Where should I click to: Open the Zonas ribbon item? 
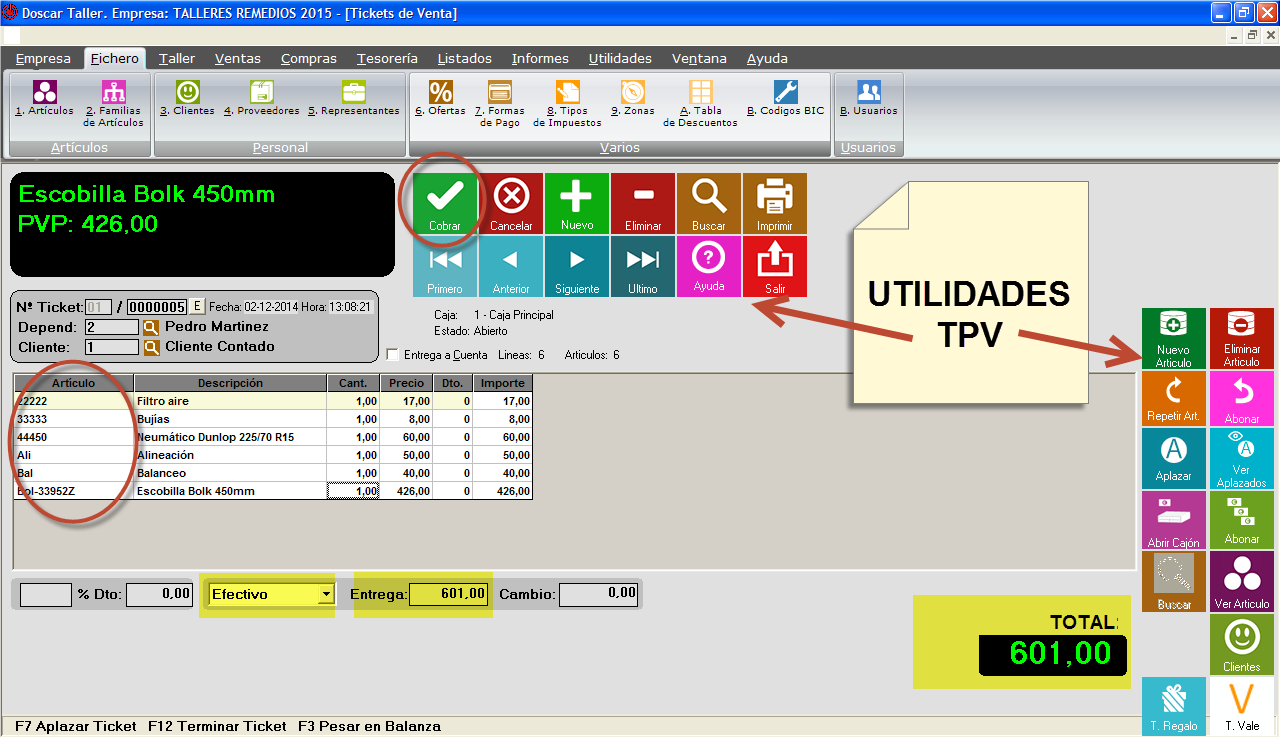[x=632, y=98]
